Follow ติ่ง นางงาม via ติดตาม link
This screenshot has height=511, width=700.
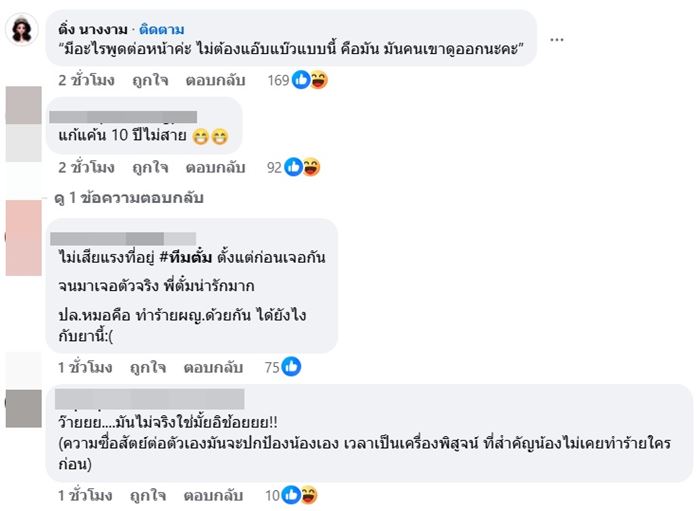164,29
